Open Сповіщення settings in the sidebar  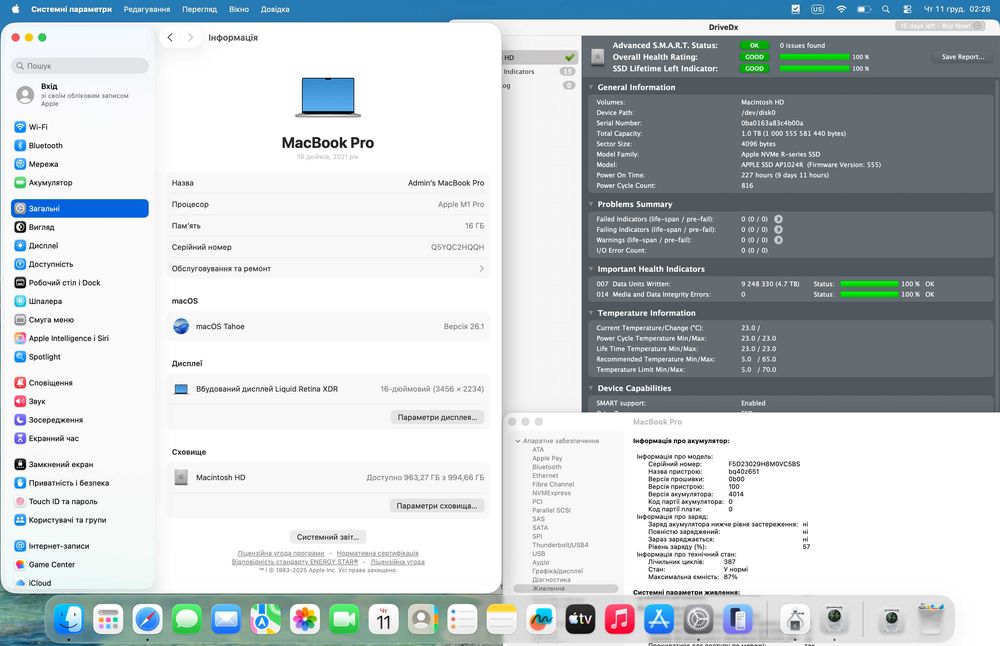click(80, 383)
